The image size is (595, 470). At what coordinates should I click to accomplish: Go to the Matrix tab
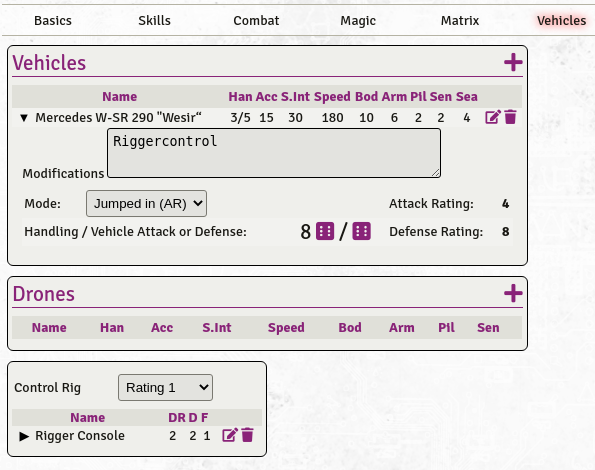(x=460, y=20)
